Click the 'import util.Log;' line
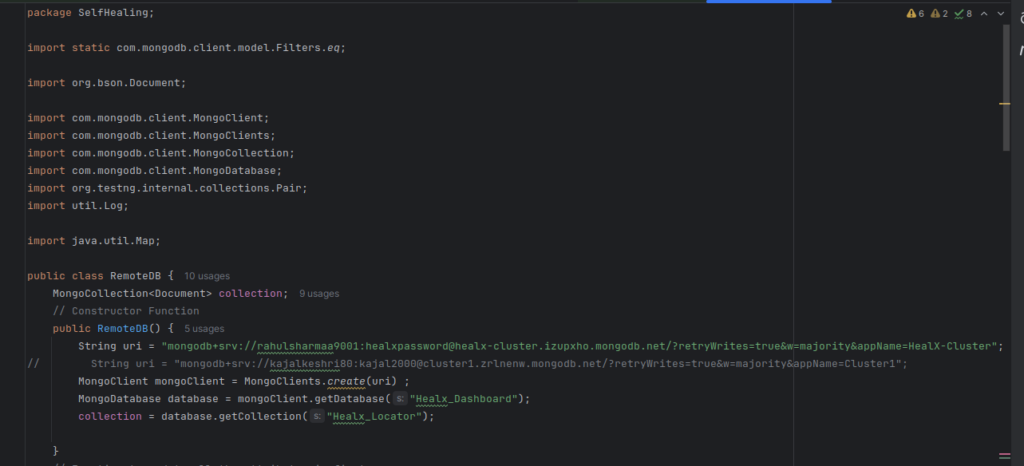Viewport: 1024px width, 466px height. tap(78, 206)
